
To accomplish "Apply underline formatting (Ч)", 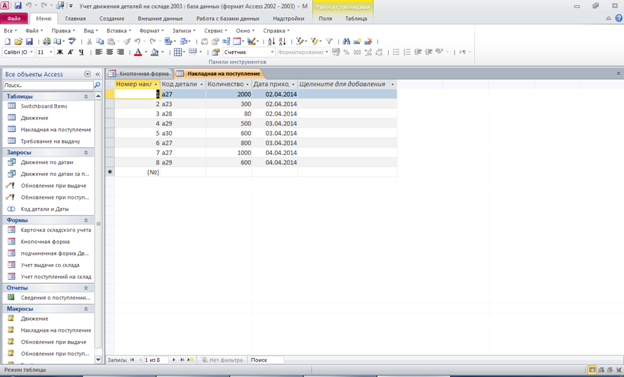I will tap(81, 52).
